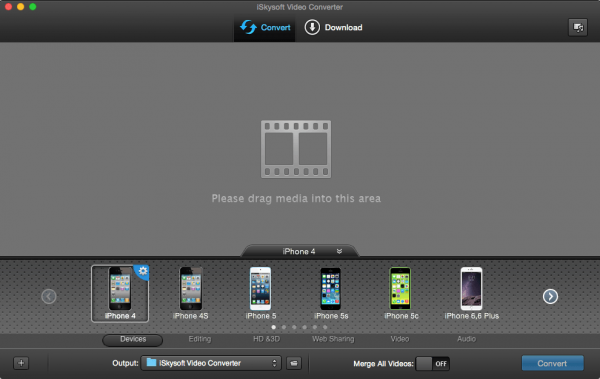The image size is (600, 379).
Task: Select the Devices category tab
Action: (x=133, y=340)
